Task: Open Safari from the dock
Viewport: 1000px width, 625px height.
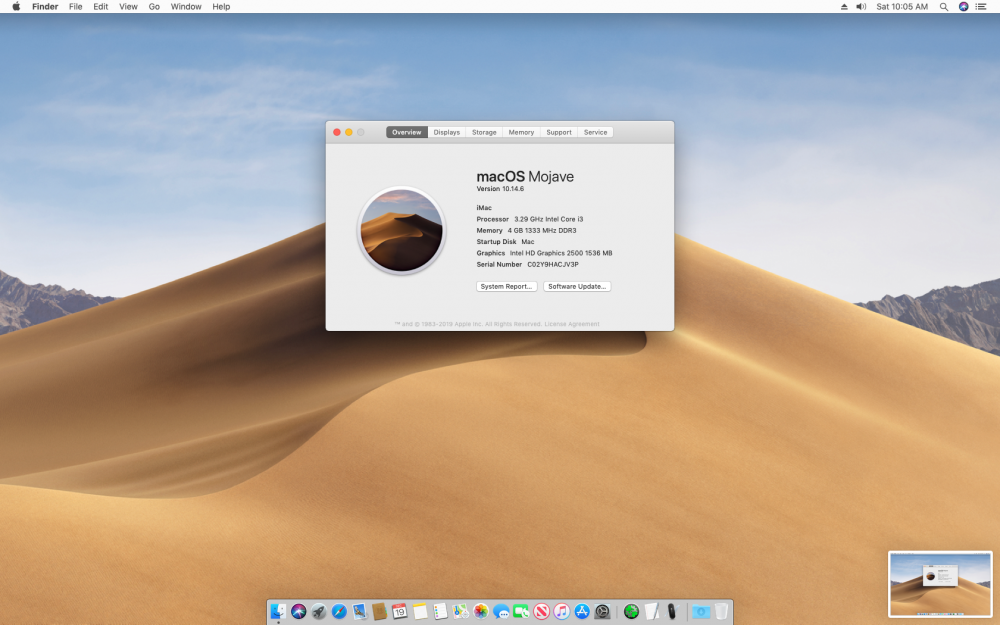Action: tap(339, 612)
